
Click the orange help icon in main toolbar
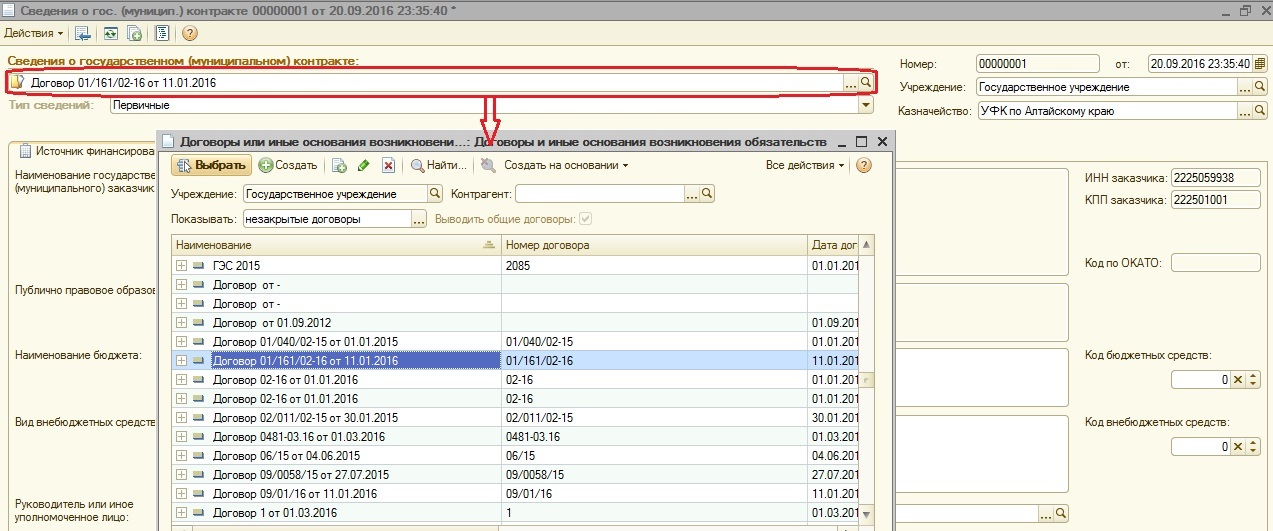tap(189, 33)
